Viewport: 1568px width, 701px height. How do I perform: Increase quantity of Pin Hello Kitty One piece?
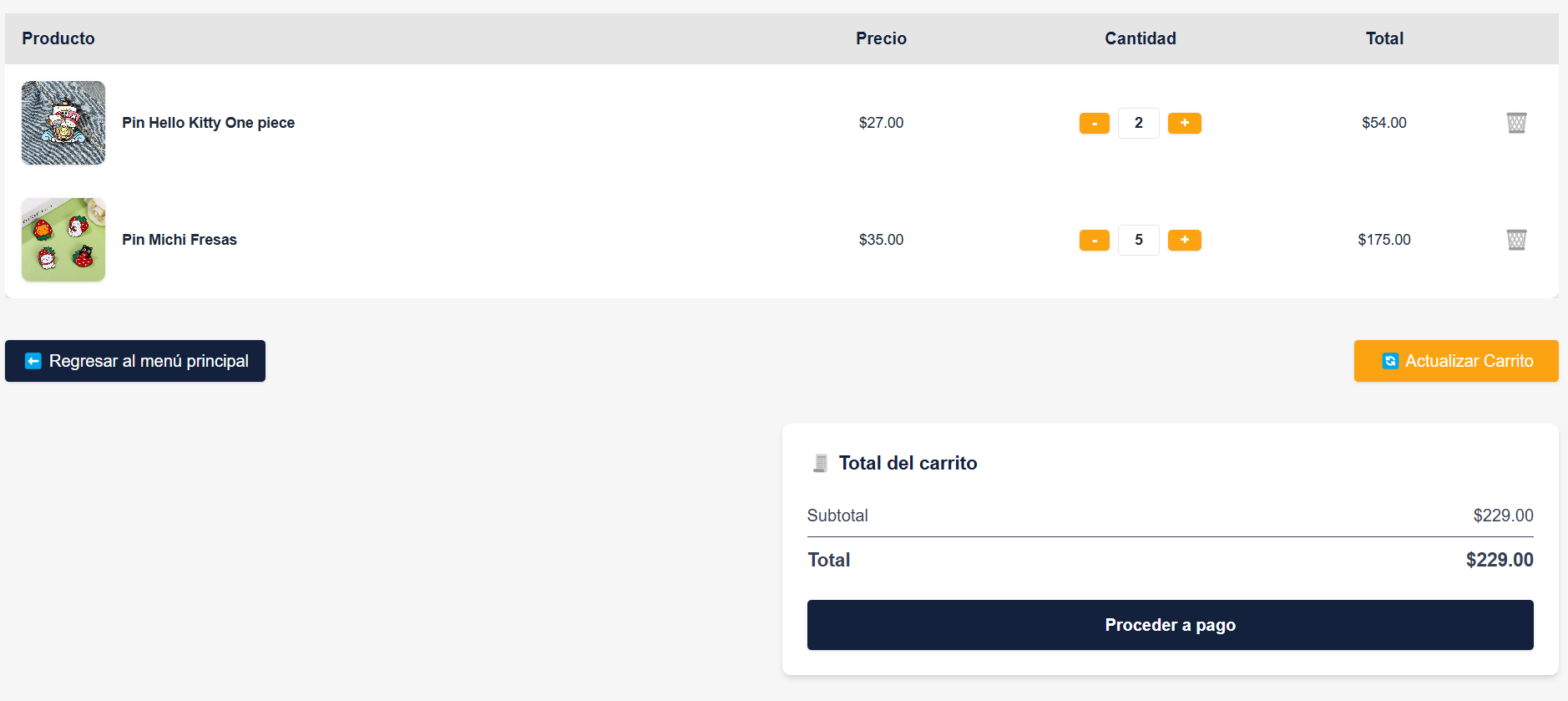1184,123
